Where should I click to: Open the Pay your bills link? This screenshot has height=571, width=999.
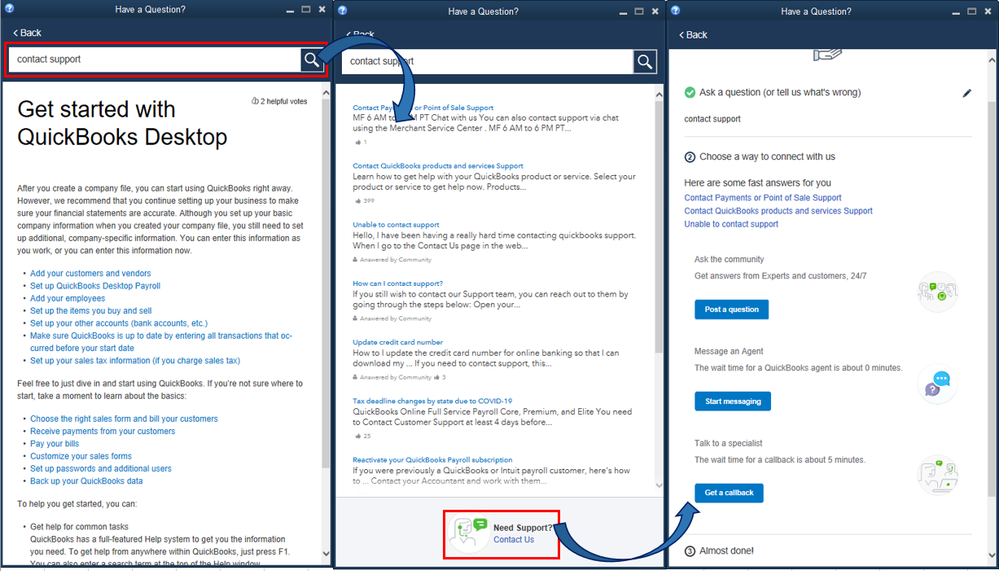[55, 444]
